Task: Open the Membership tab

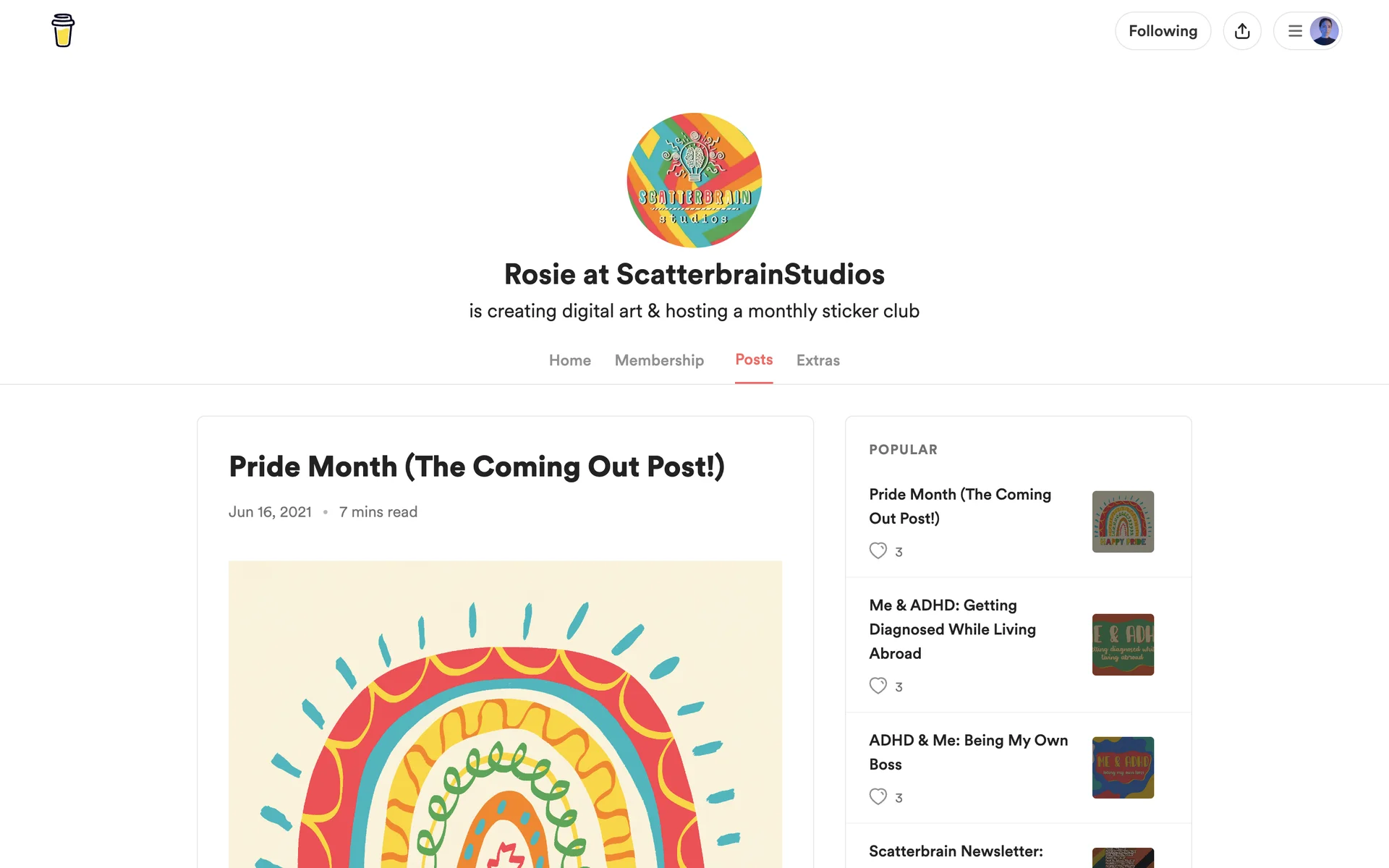Action: [659, 360]
